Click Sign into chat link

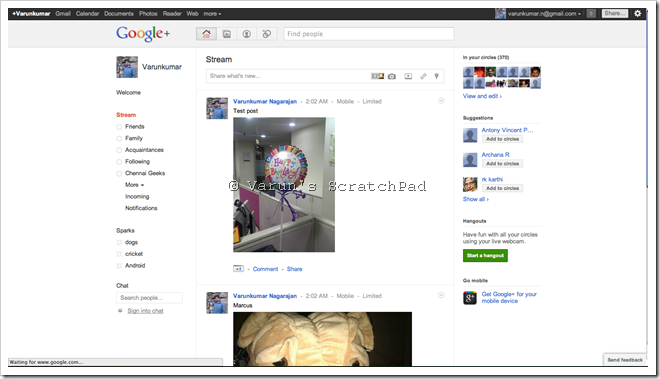[x=145, y=311]
